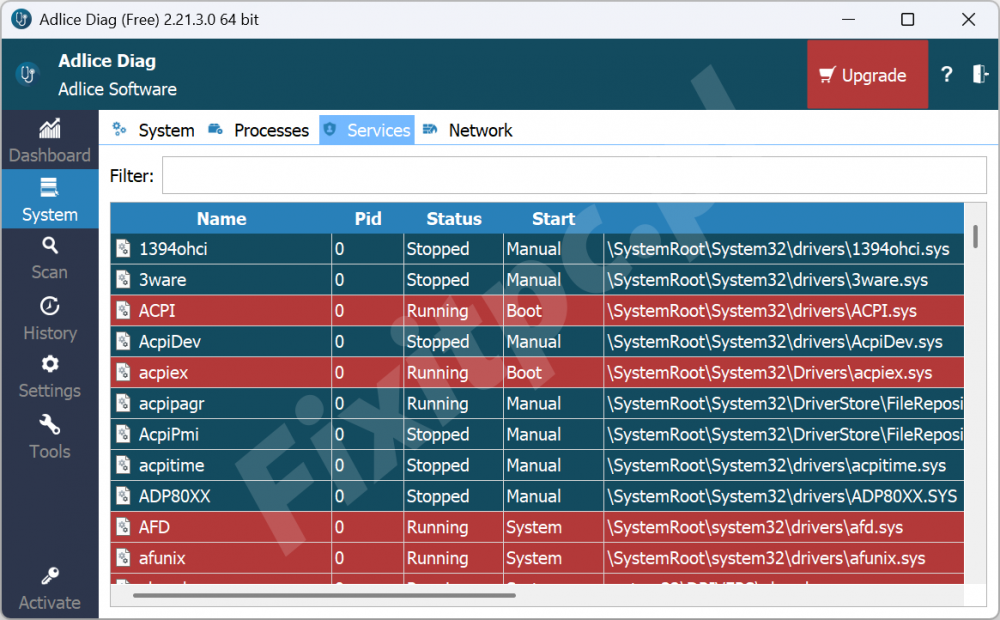Open the Tools wrench icon
Screen dimensions: 1000x620
click(49, 425)
